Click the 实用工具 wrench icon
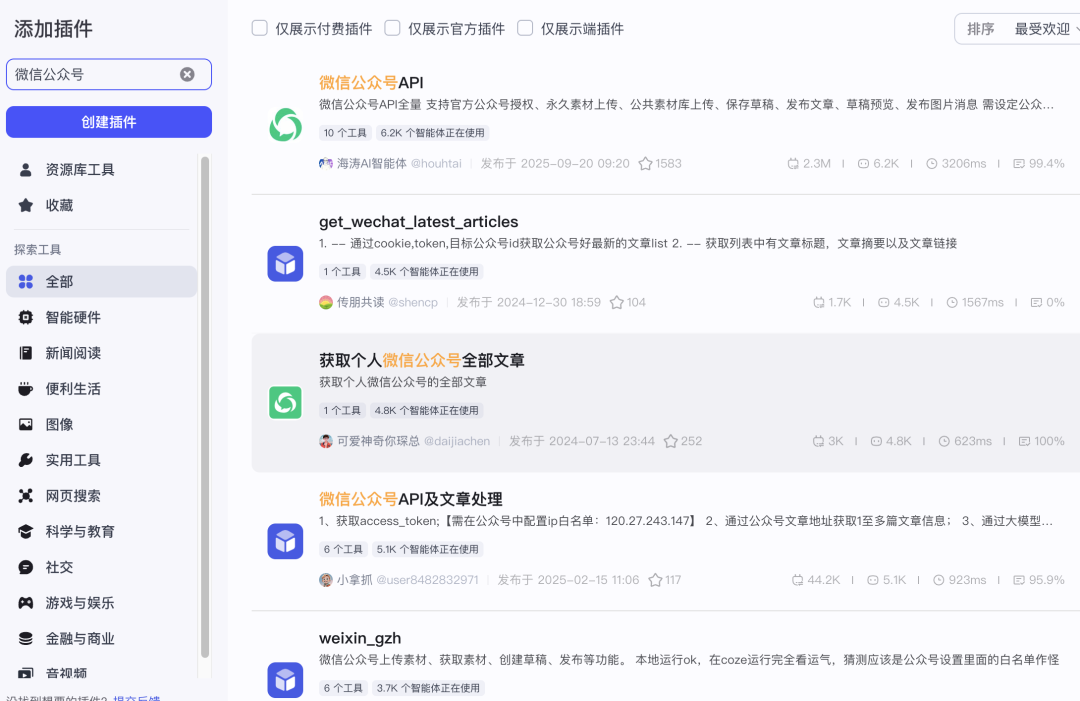The height and width of the screenshot is (701, 1080). click(x=25, y=460)
